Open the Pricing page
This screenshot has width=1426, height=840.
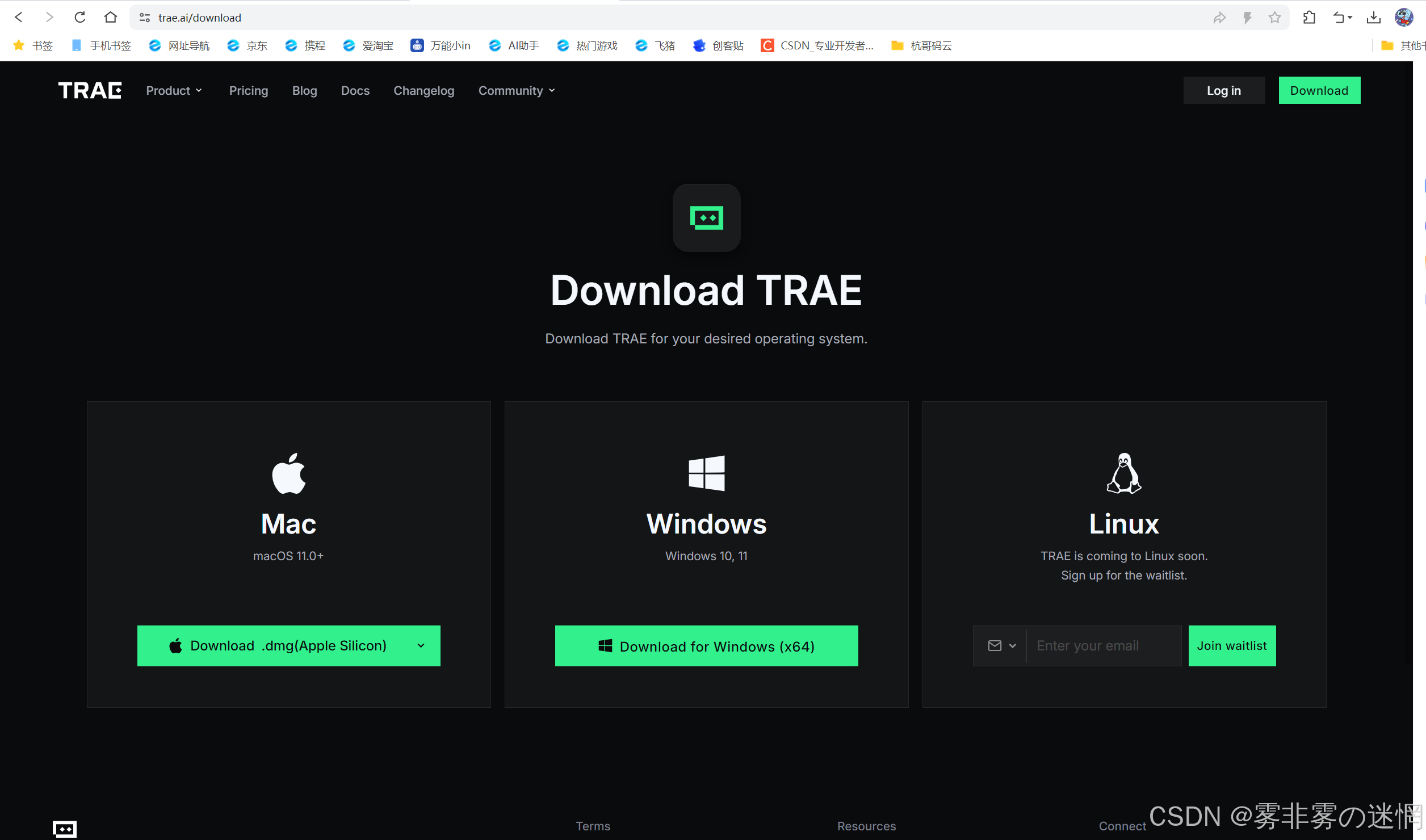249,91
